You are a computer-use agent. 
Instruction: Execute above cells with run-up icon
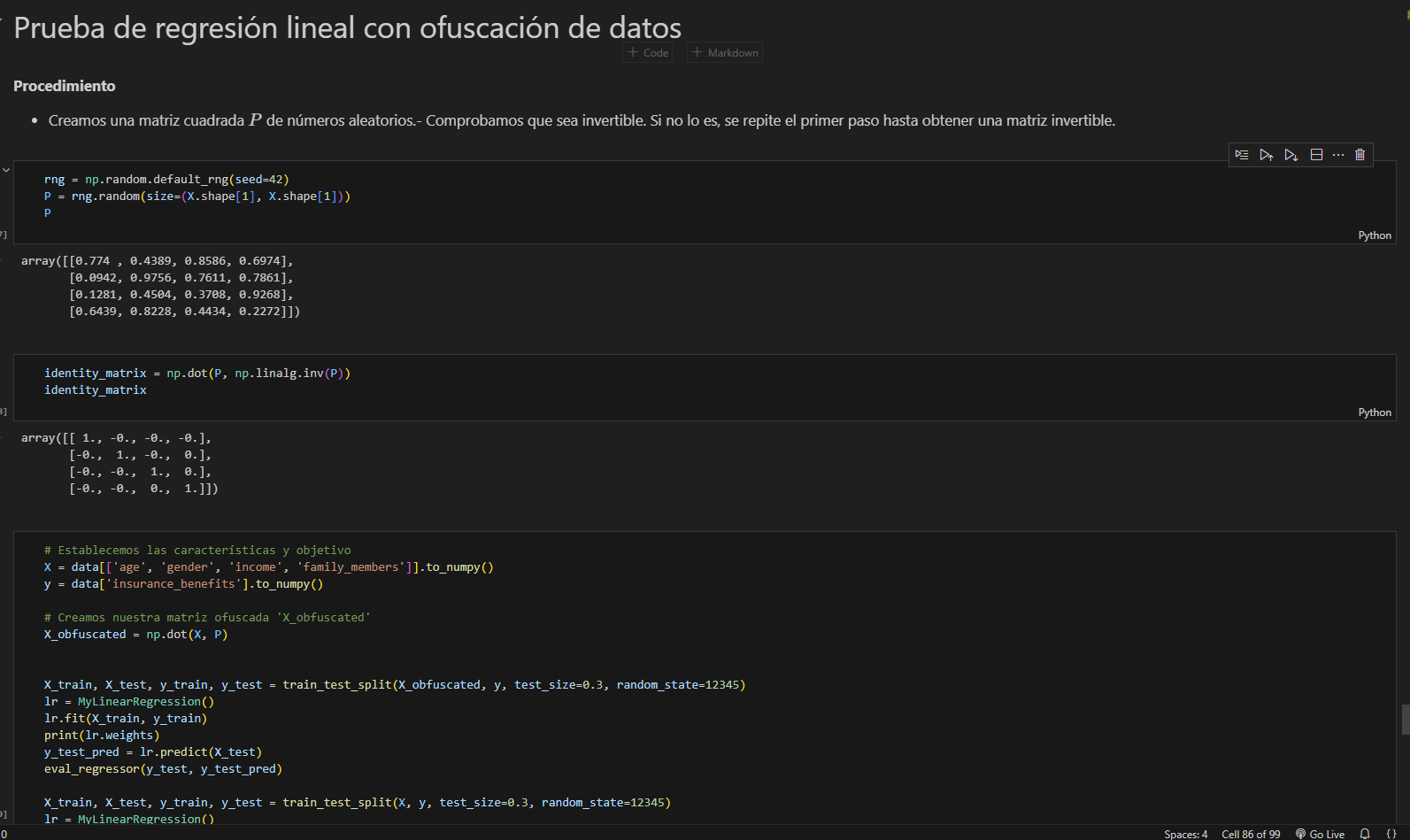1267,155
